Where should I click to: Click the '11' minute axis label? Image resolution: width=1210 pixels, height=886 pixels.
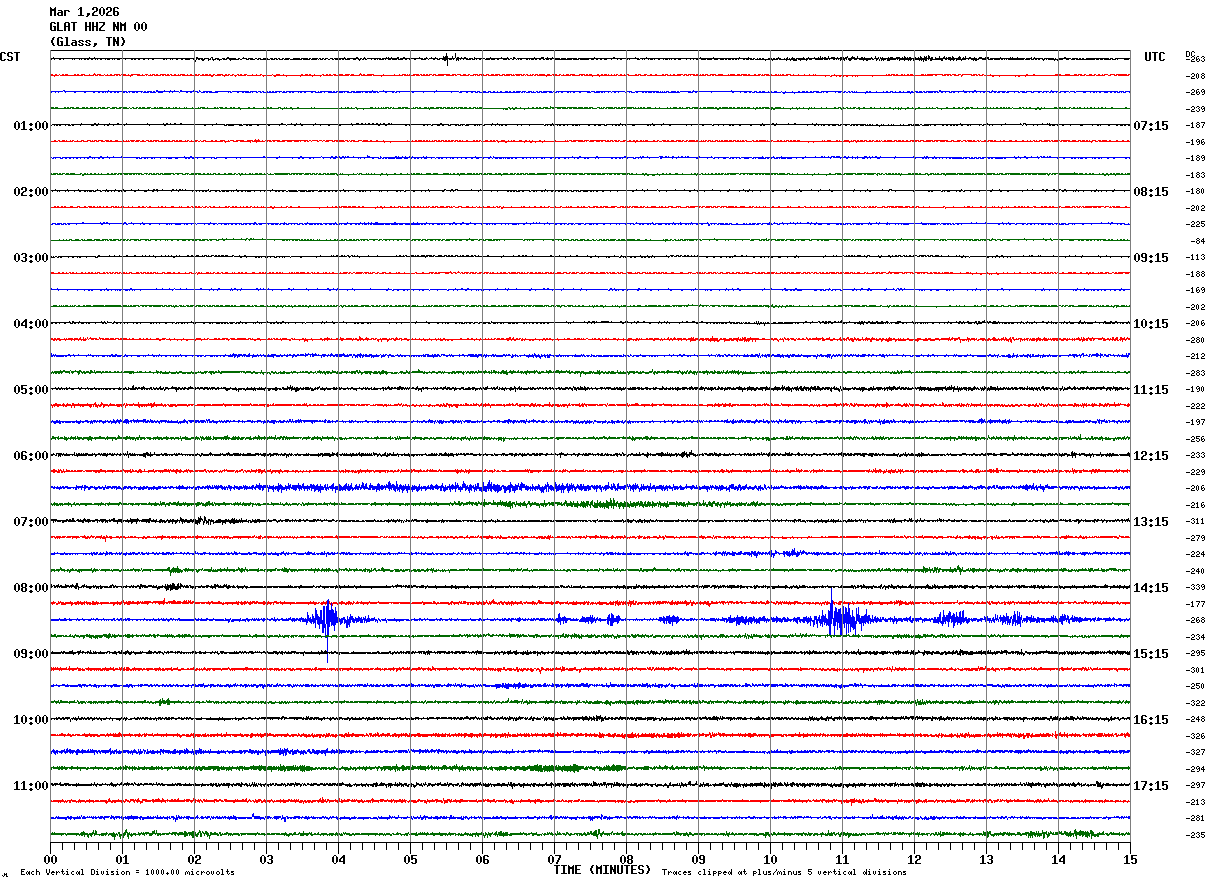[x=842, y=859]
